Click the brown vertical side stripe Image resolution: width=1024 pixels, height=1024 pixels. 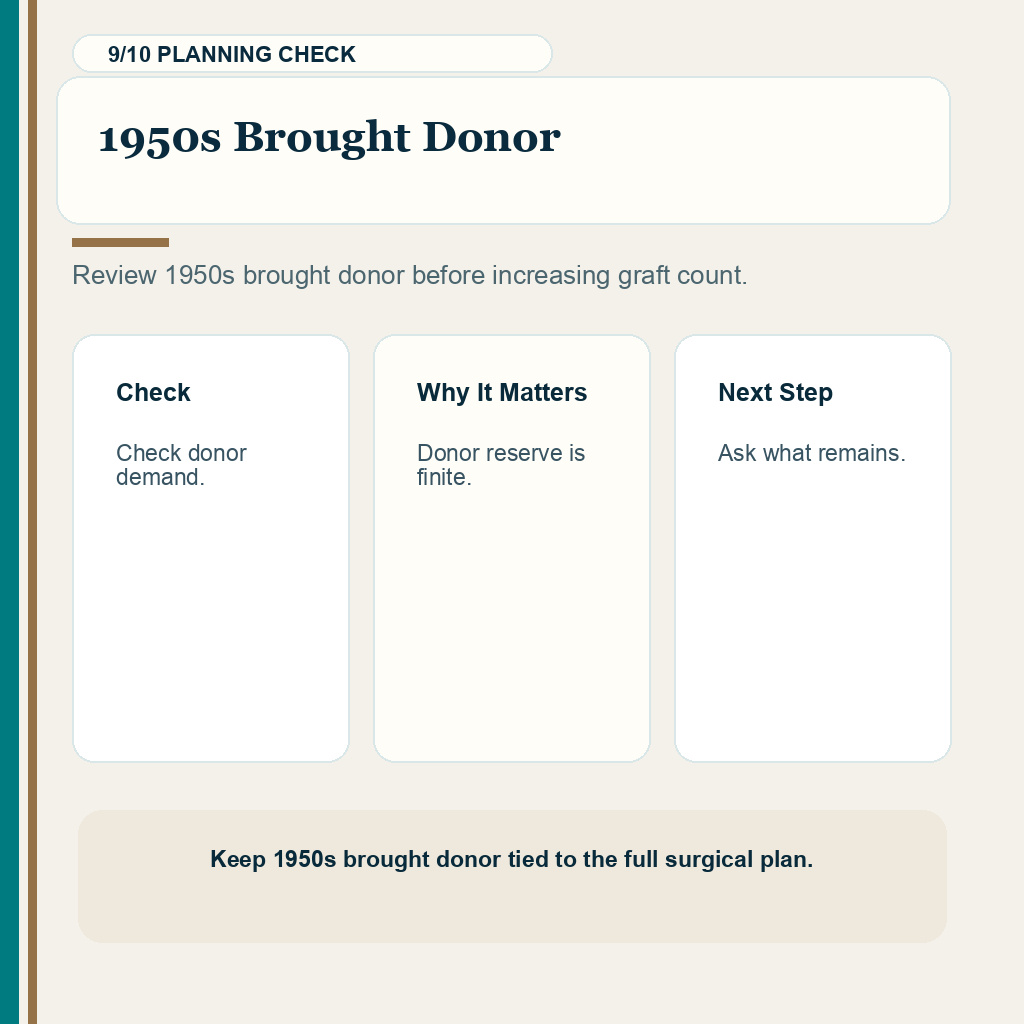tap(33, 512)
